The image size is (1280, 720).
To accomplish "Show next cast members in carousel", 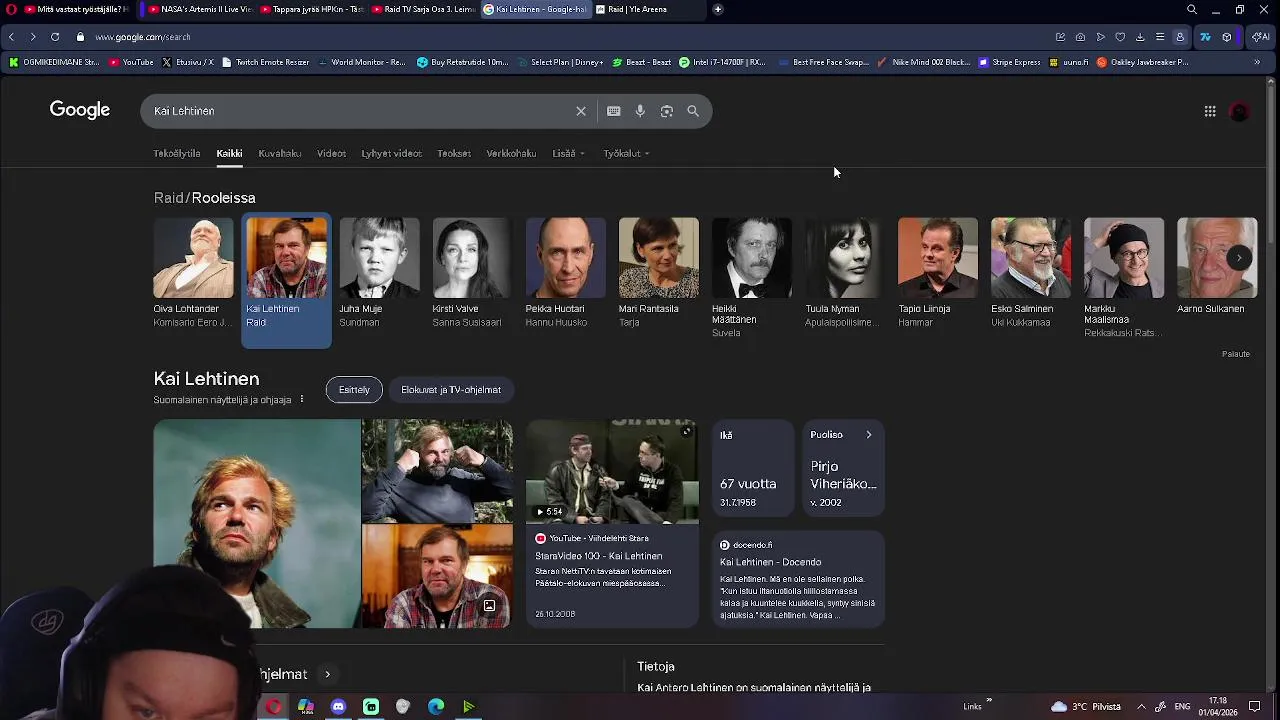I will point(1239,258).
